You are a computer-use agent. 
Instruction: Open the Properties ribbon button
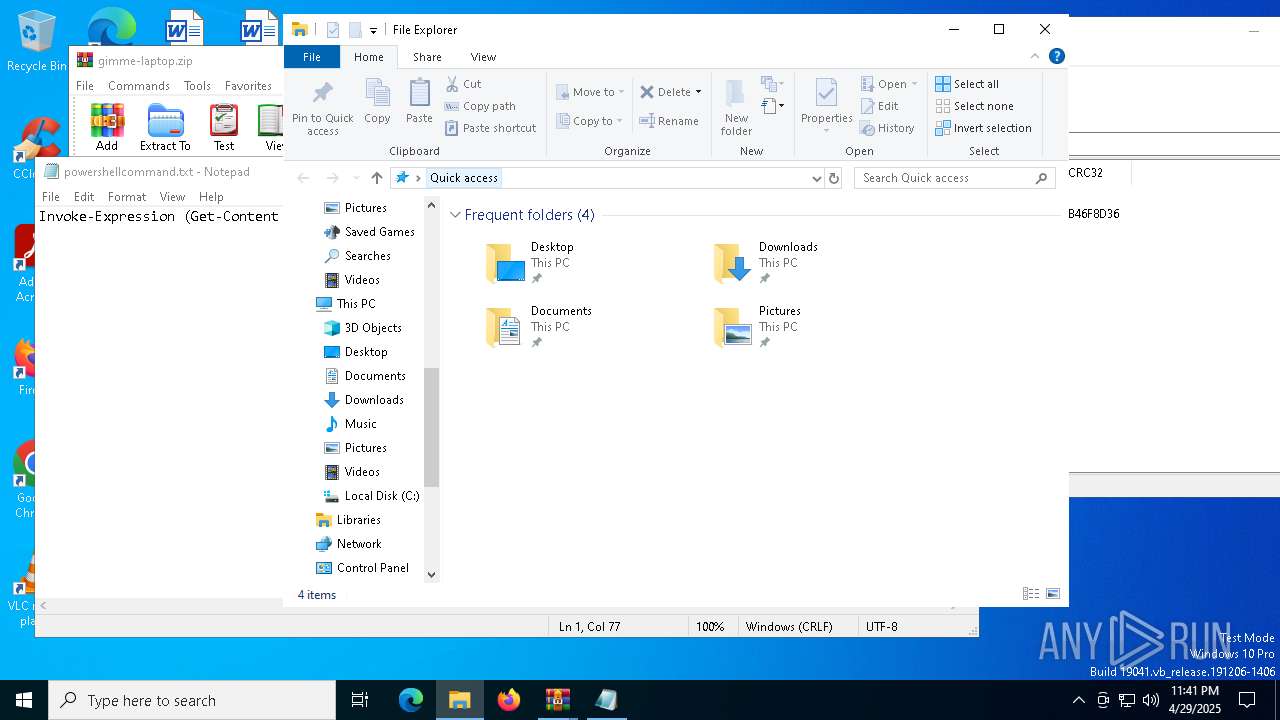pyautogui.click(x=826, y=106)
